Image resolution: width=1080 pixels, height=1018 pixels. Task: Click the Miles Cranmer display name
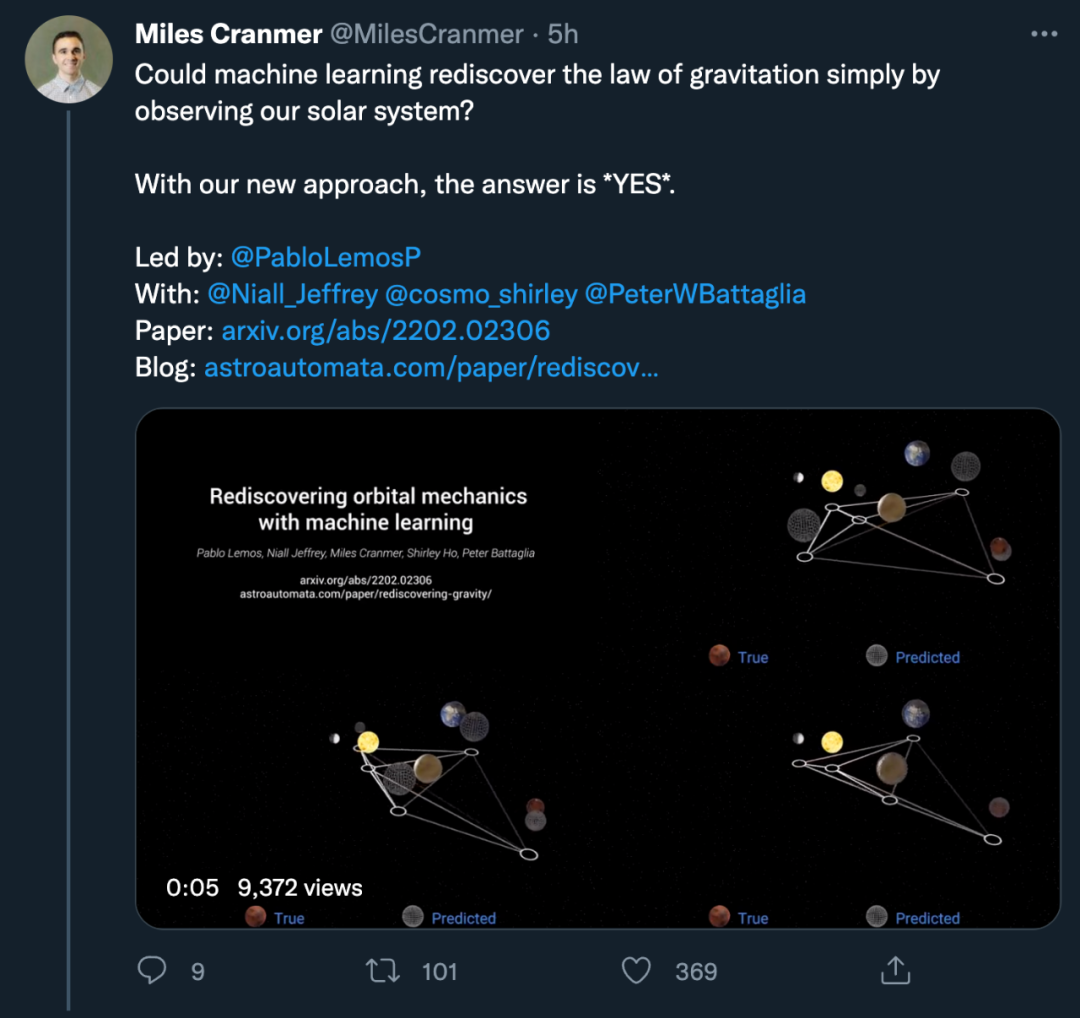[229, 34]
